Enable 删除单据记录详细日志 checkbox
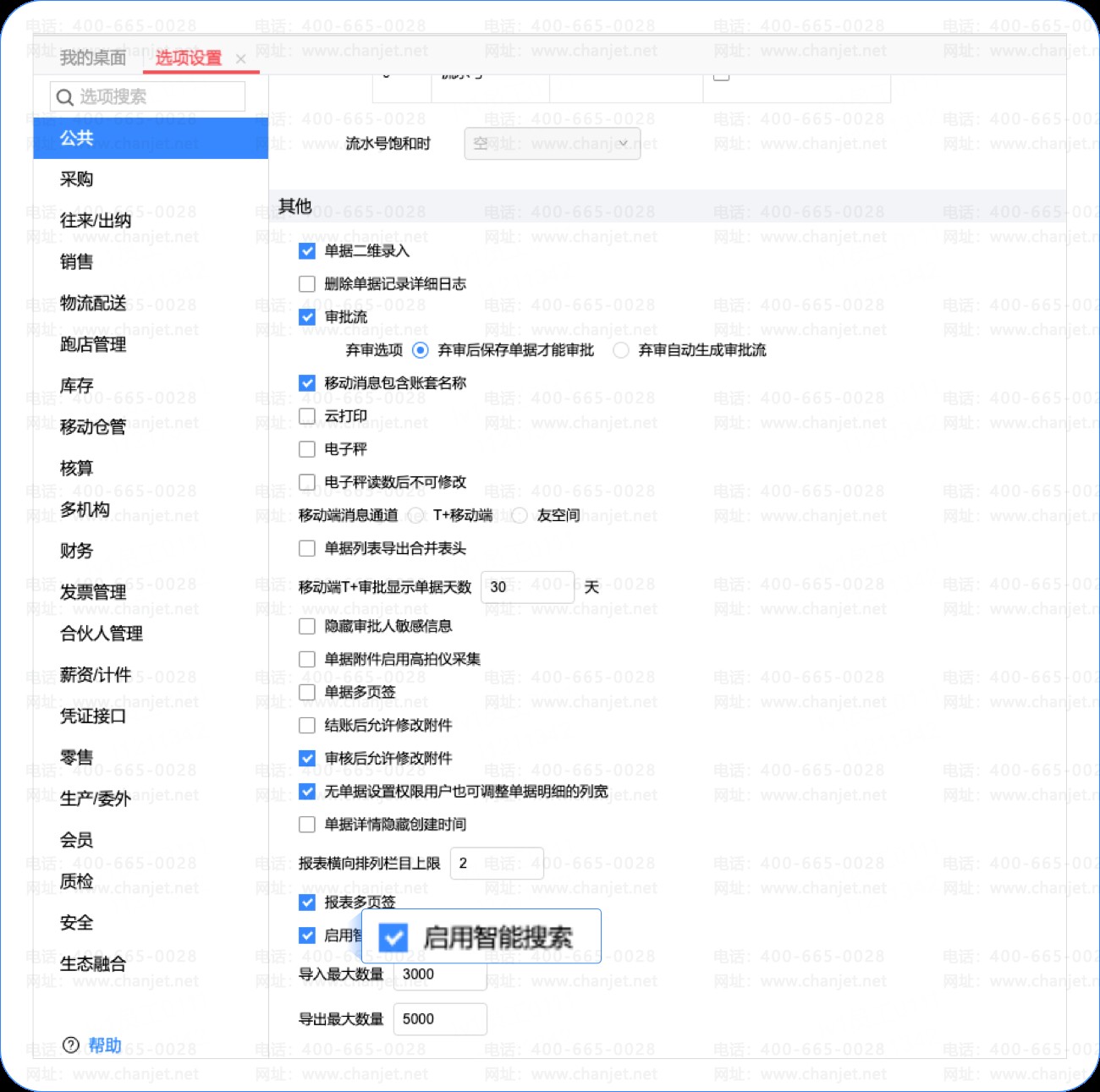The height and width of the screenshot is (1092, 1100). pyautogui.click(x=307, y=284)
